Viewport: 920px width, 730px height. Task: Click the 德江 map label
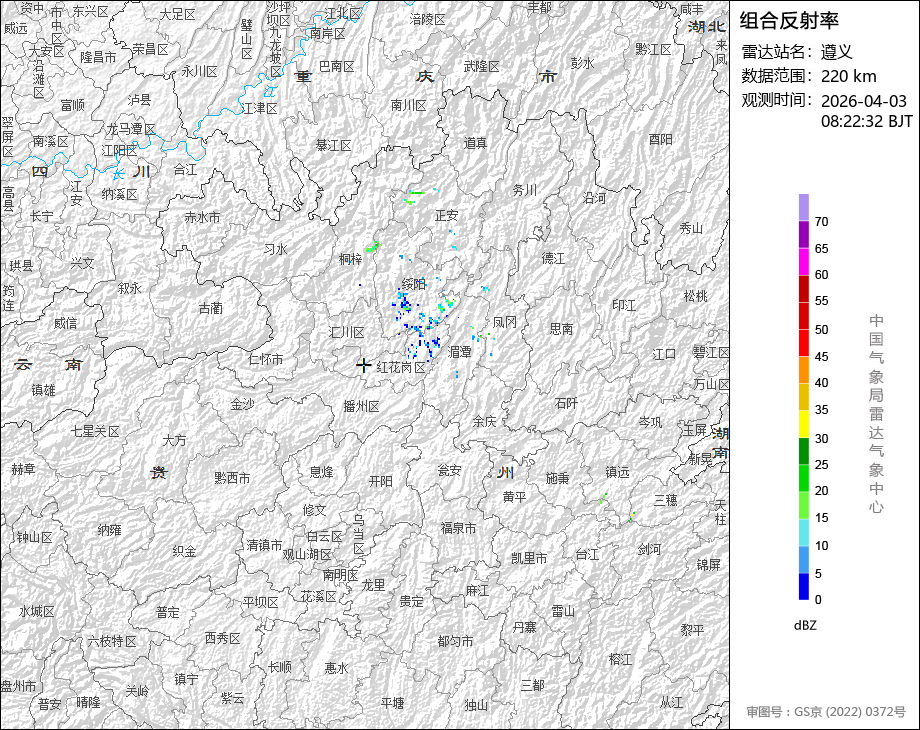coord(553,258)
